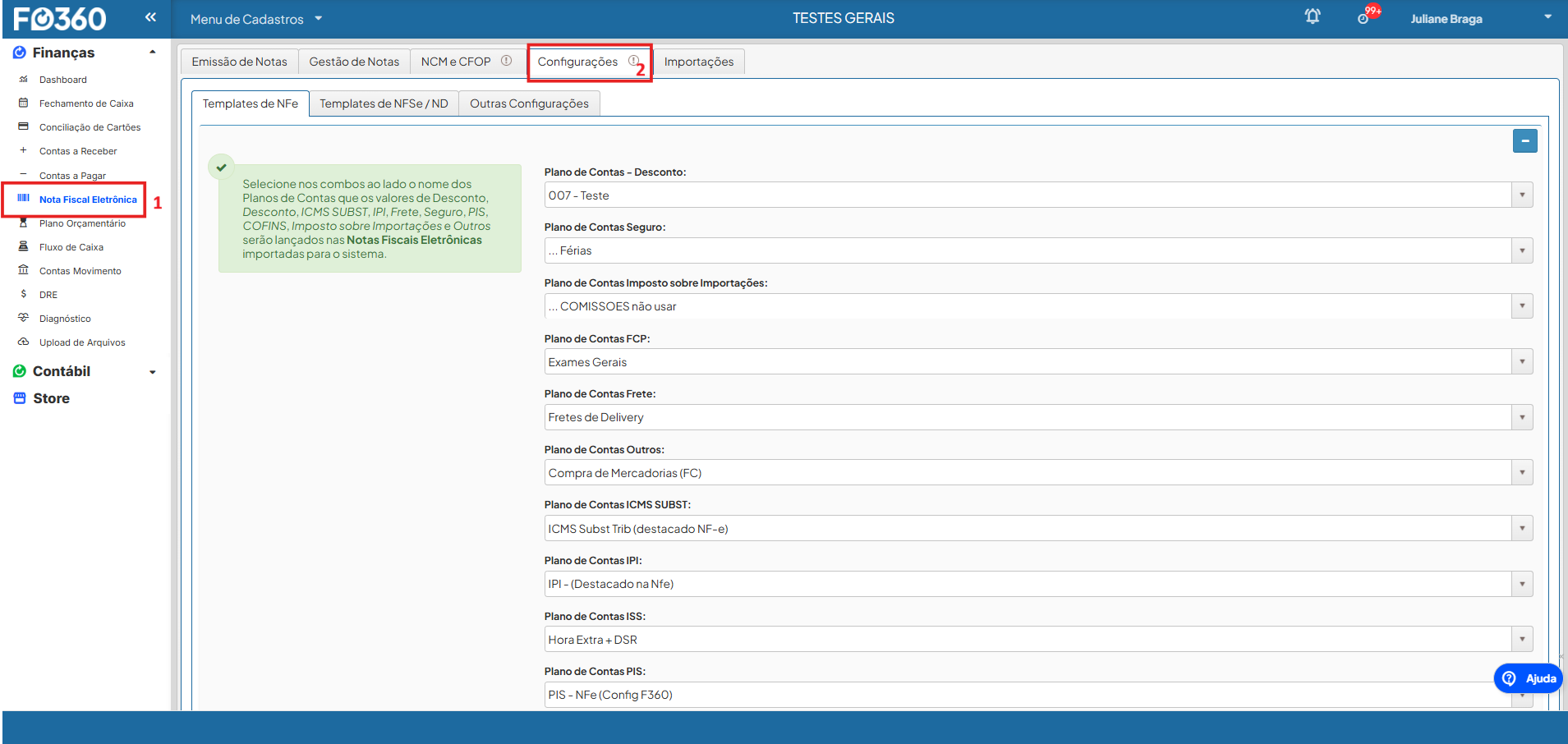Collapse the panel with the blue minus button
1568x744 pixels.
1525,141
